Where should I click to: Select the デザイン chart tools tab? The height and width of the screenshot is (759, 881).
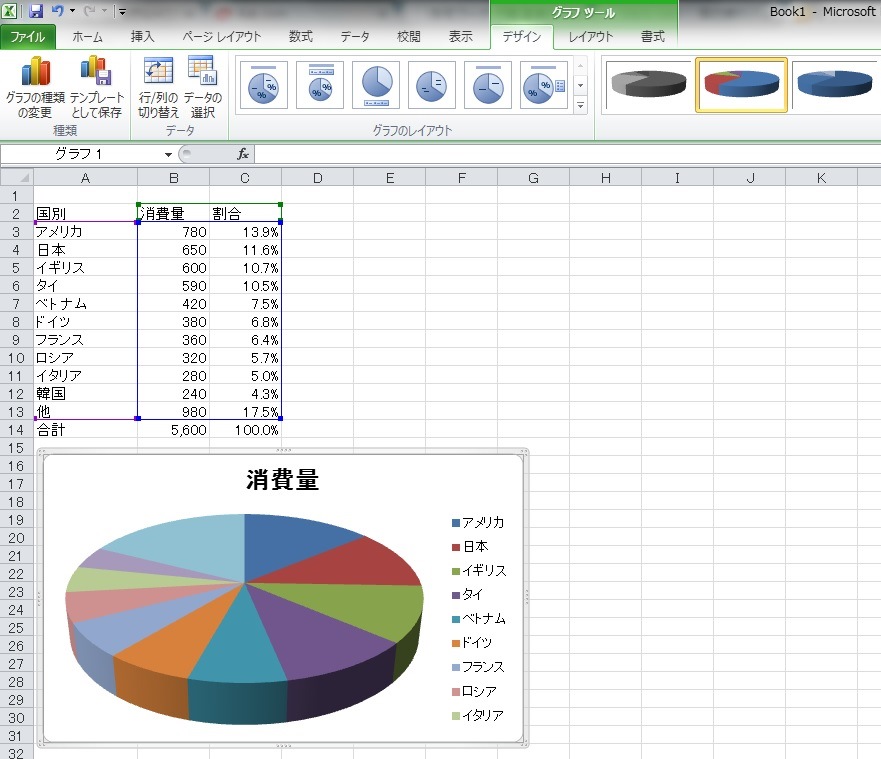(x=521, y=37)
